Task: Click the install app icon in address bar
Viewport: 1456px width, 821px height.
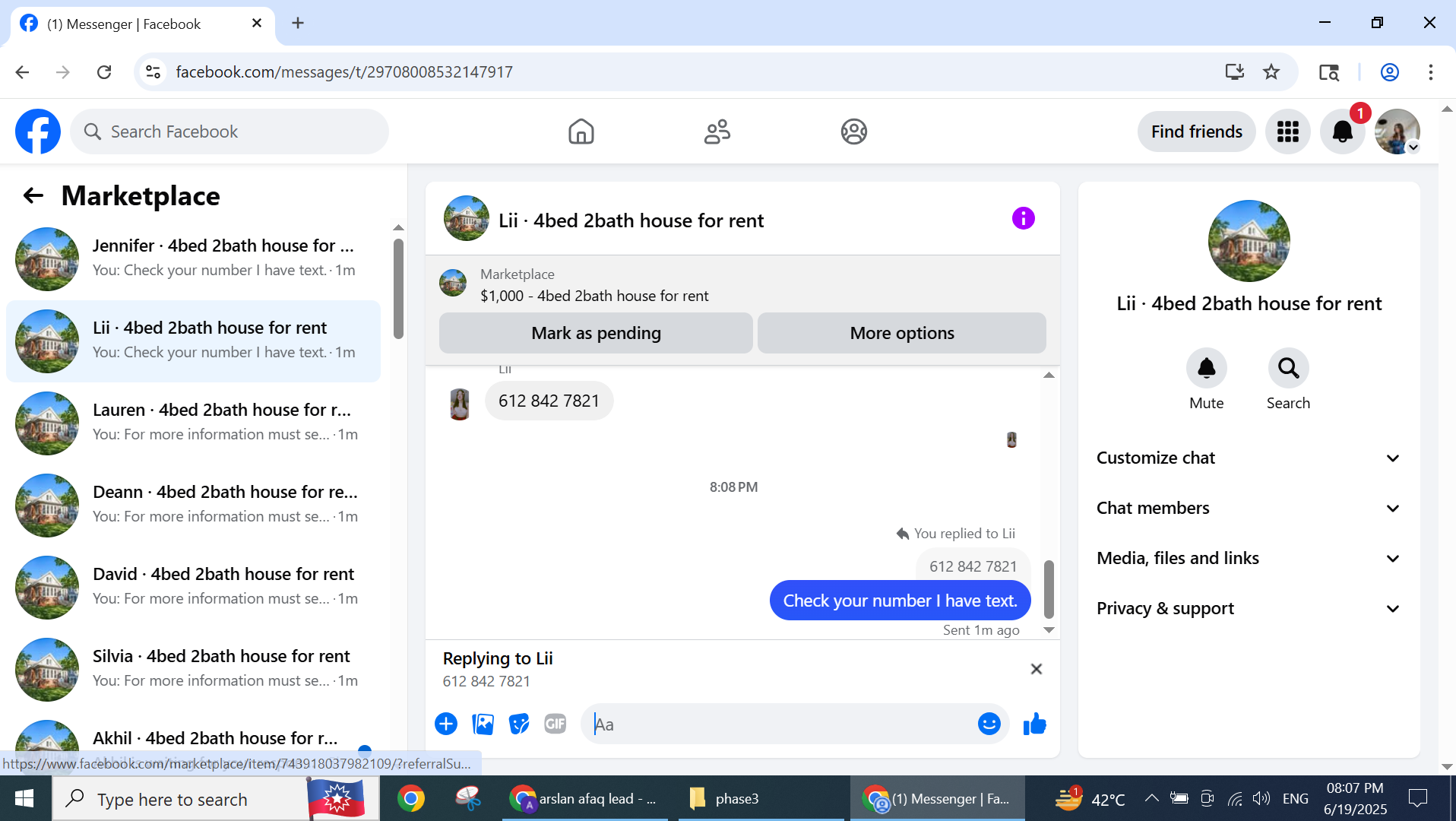Action: (1235, 72)
